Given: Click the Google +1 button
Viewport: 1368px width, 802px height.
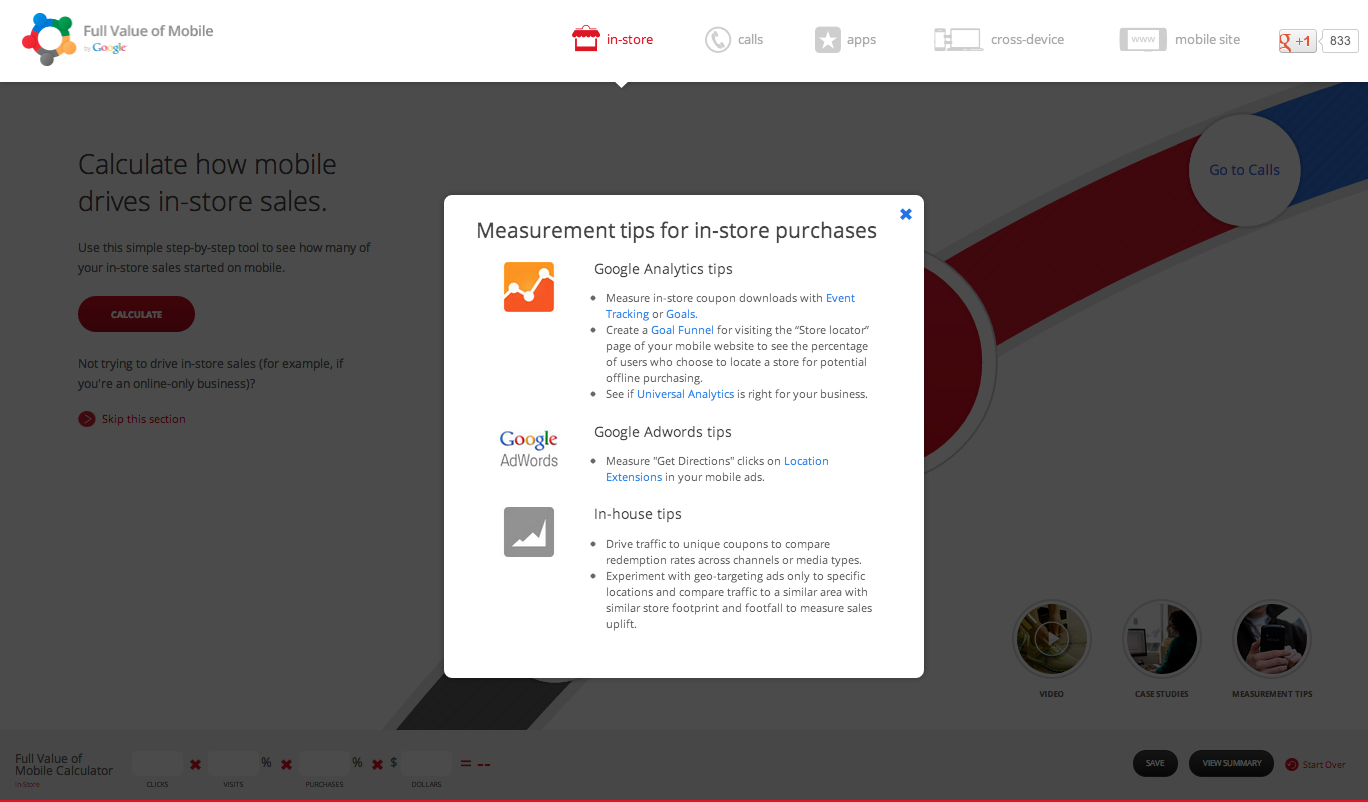Looking at the screenshot, I should point(1298,41).
